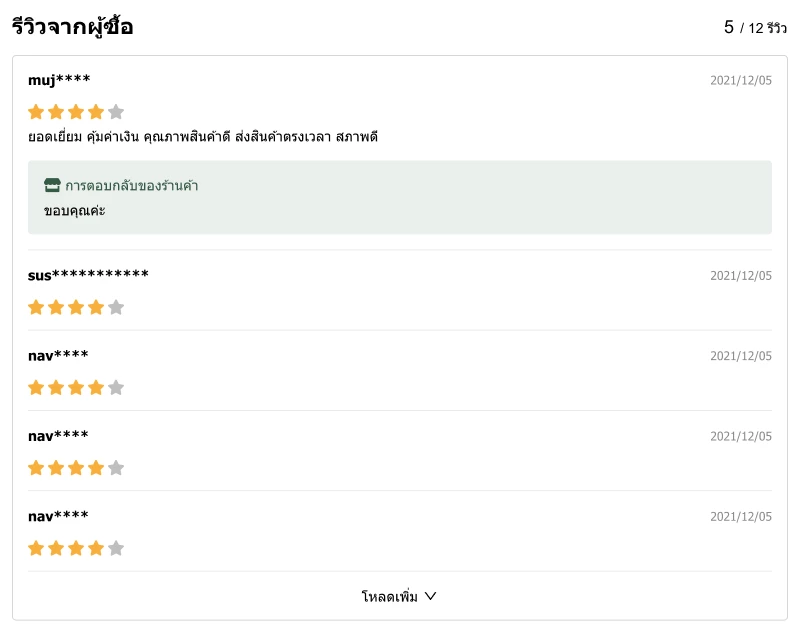Select the first star in the bottom nav**** review
The width and height of the screenshot is (800, 633).
point(36,548)
